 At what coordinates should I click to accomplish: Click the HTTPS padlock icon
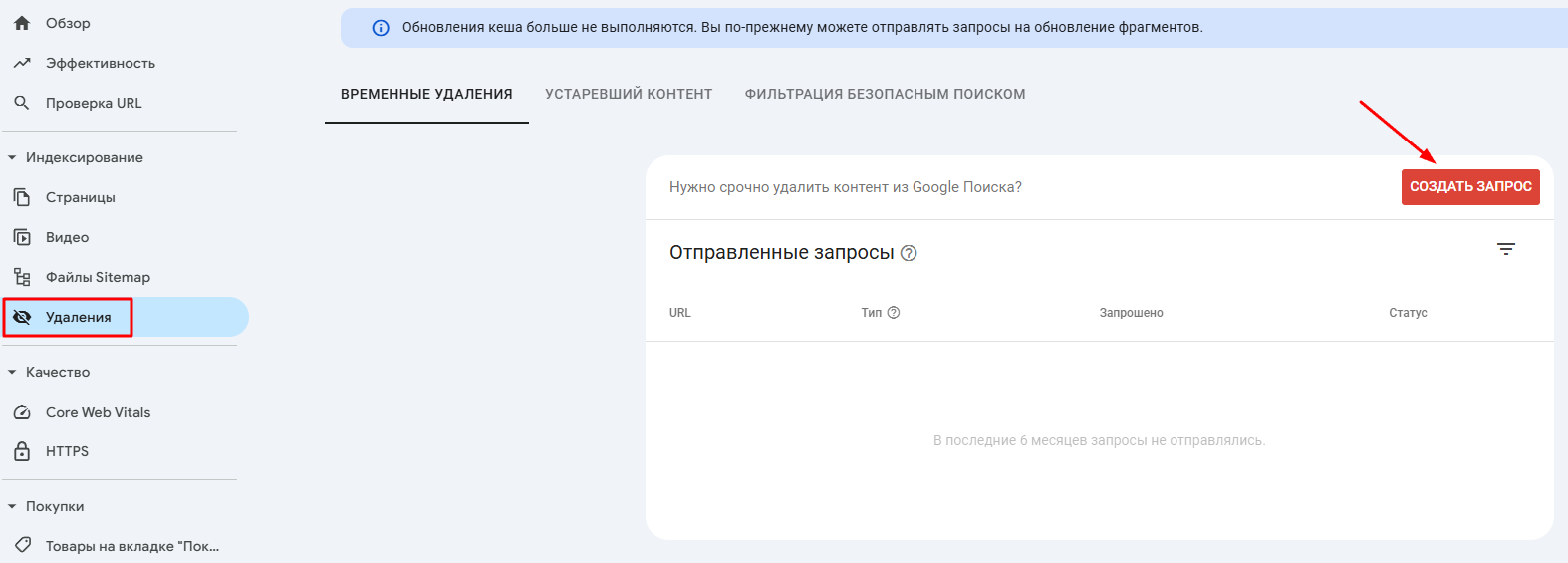pos(22,451)
